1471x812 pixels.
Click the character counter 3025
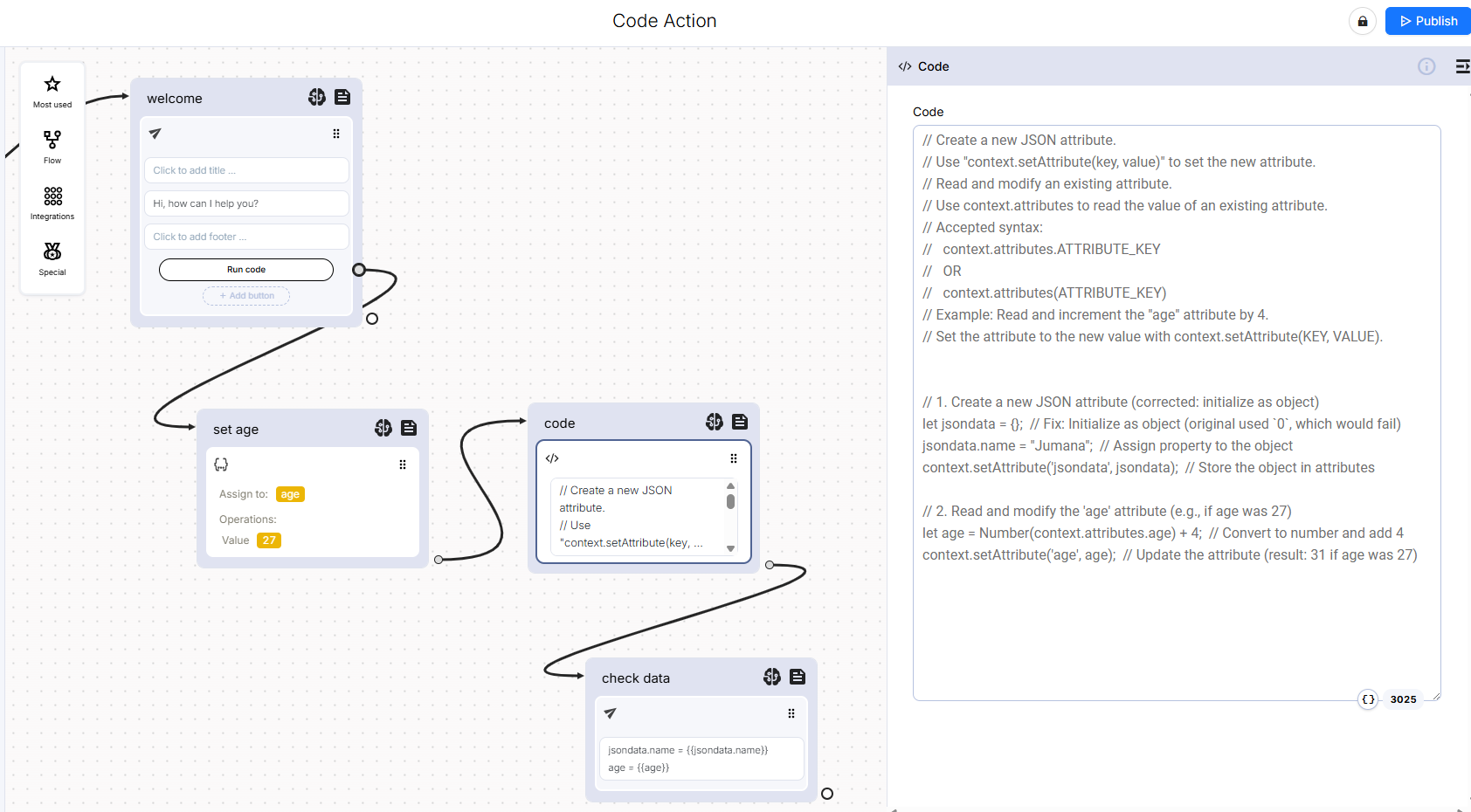(x=1404, y=699)
